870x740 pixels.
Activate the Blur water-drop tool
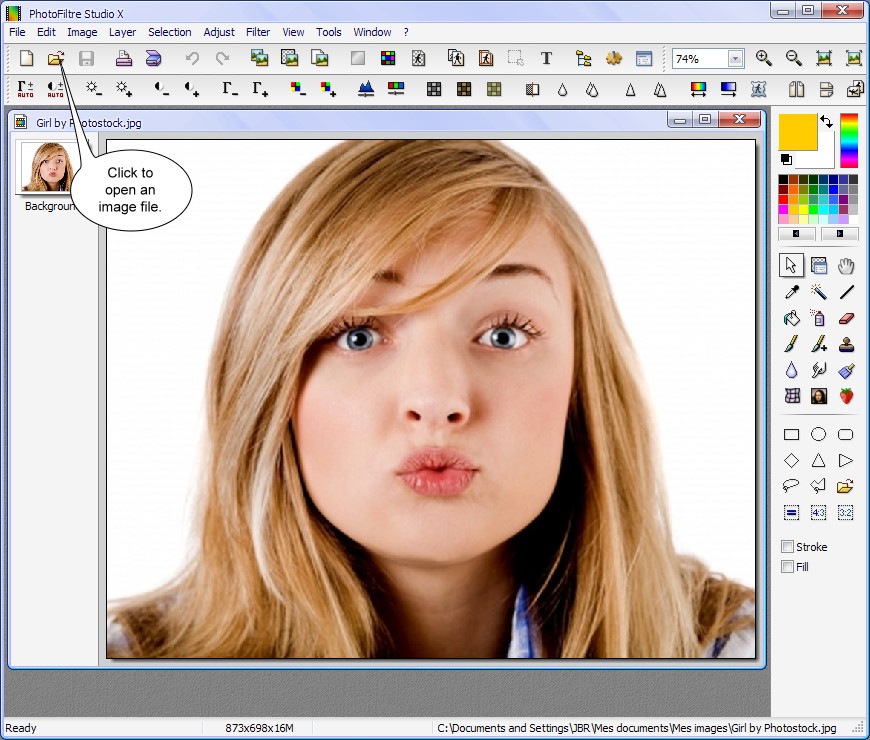coord(791,370)
